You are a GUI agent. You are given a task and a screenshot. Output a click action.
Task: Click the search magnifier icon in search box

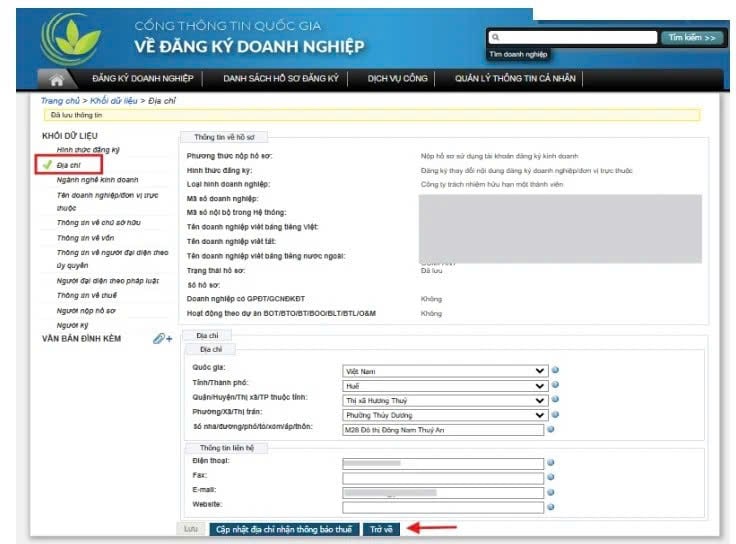496,38
